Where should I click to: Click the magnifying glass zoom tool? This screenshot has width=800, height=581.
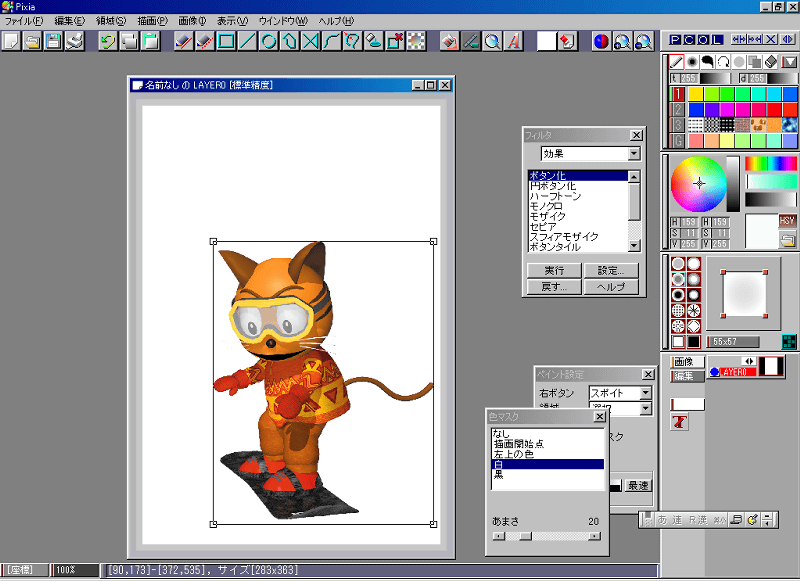click(492, 41)
